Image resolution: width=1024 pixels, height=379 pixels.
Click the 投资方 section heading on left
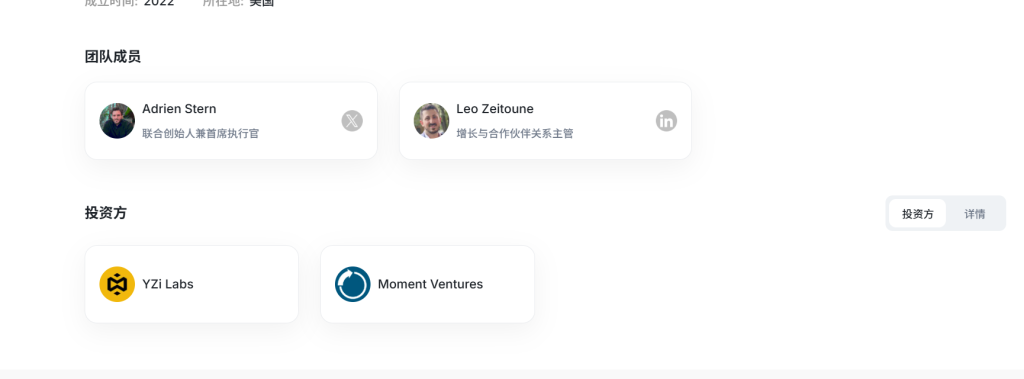point(106,213)
